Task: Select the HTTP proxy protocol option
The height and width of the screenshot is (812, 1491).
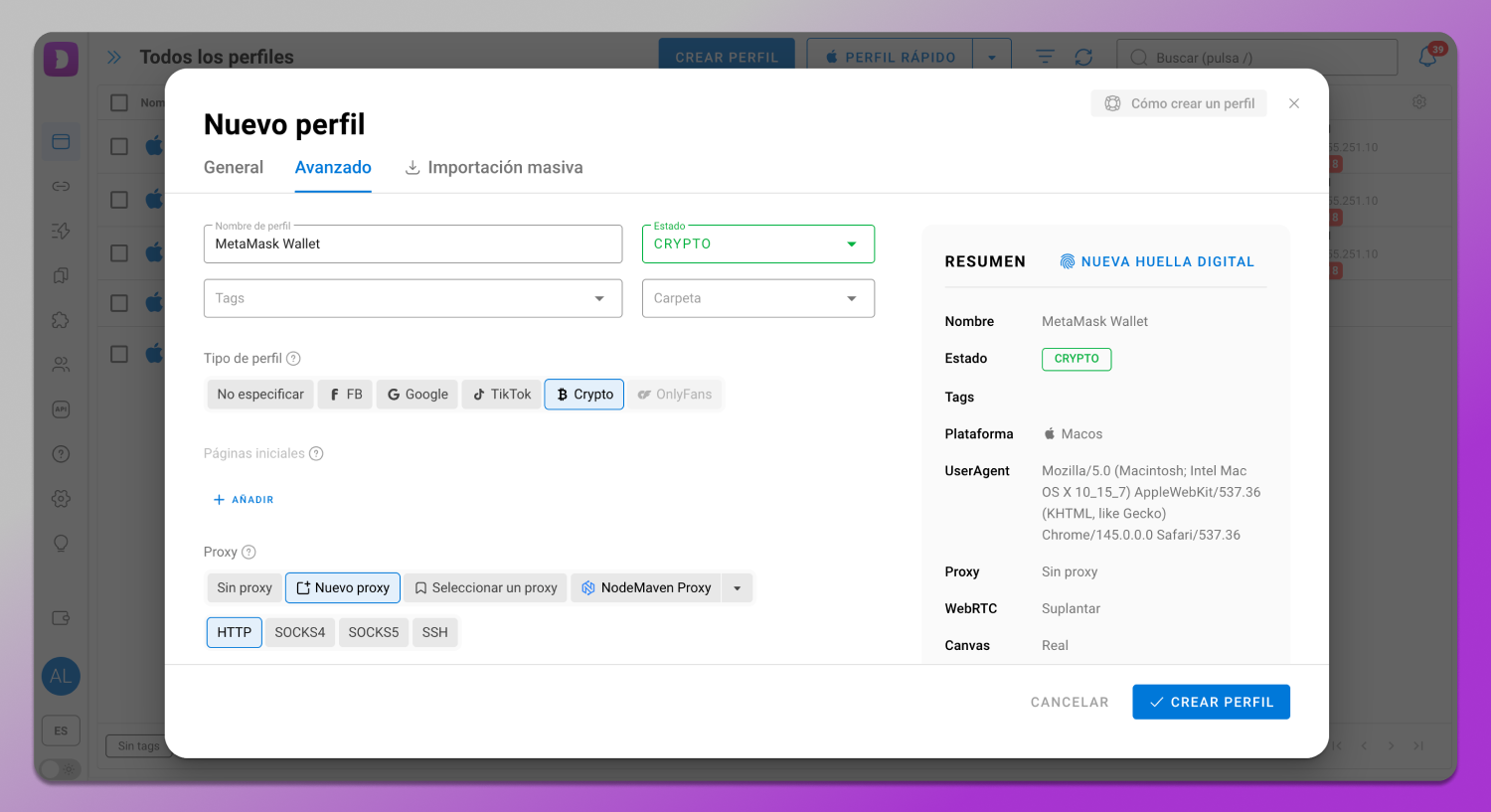Action: point(234,632)
